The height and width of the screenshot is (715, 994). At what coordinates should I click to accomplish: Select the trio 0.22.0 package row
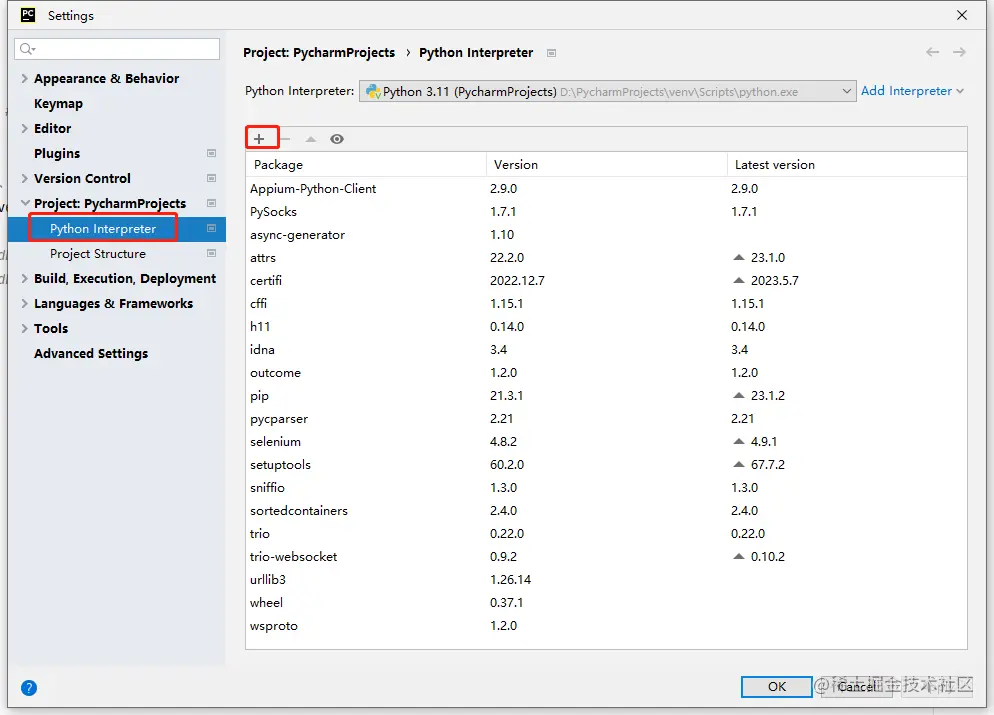[x=606, y=534]
